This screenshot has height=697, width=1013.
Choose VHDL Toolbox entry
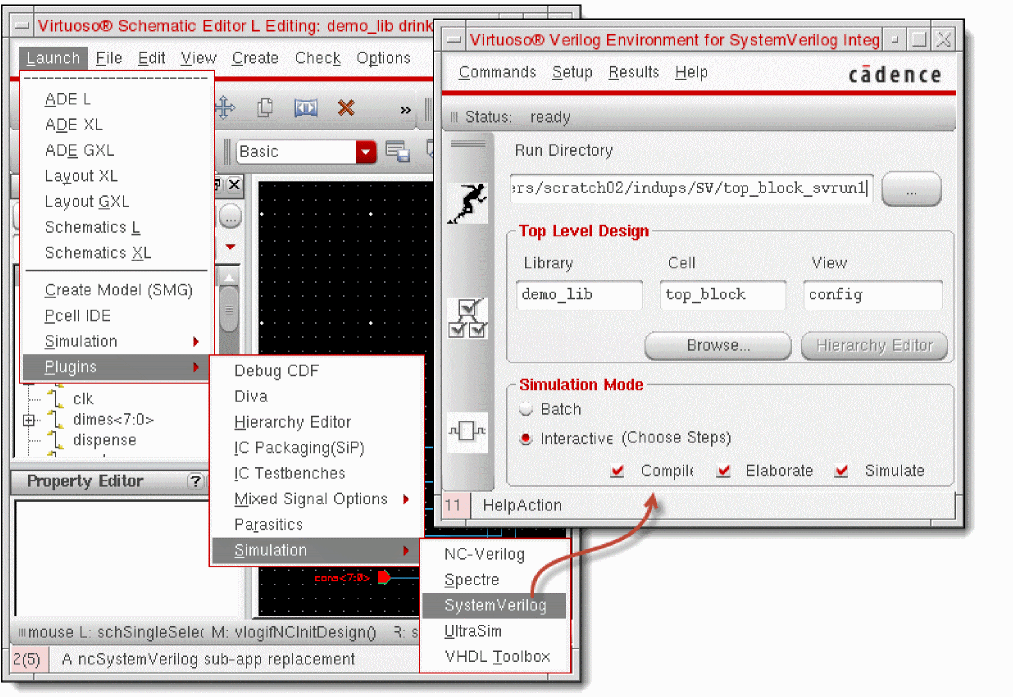pyautogui.click(x=494, y=657)
